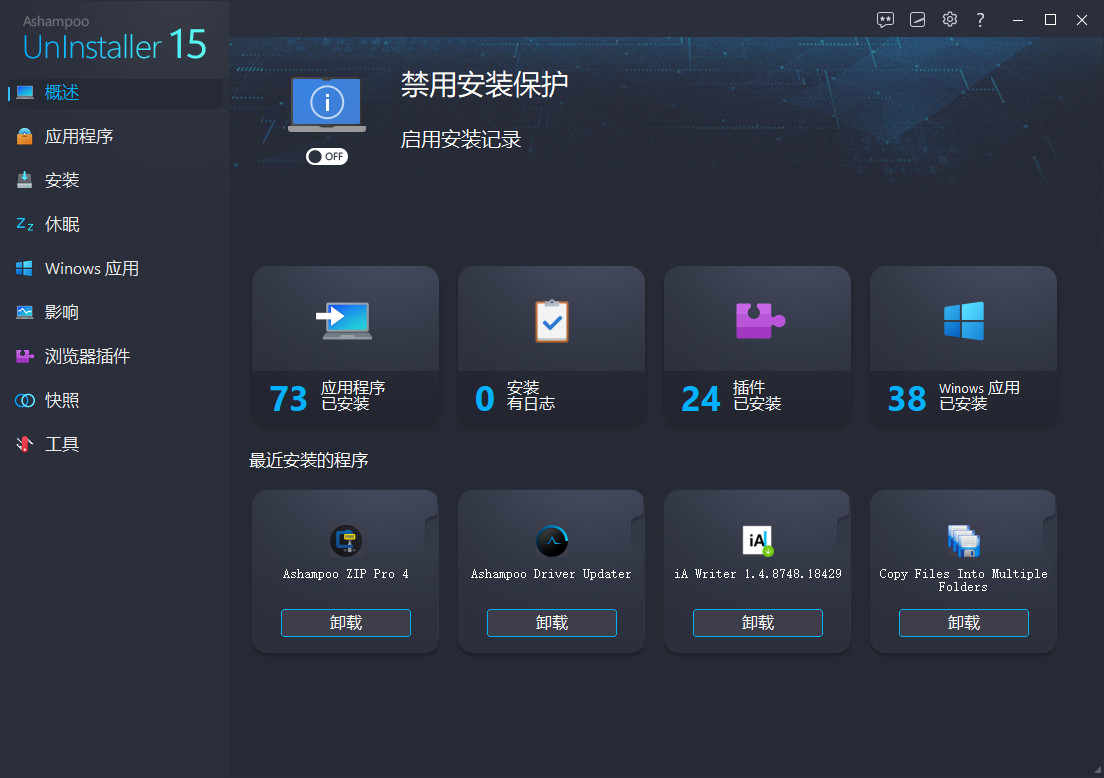Open the 概述 overview menu item

click(113, 93)
